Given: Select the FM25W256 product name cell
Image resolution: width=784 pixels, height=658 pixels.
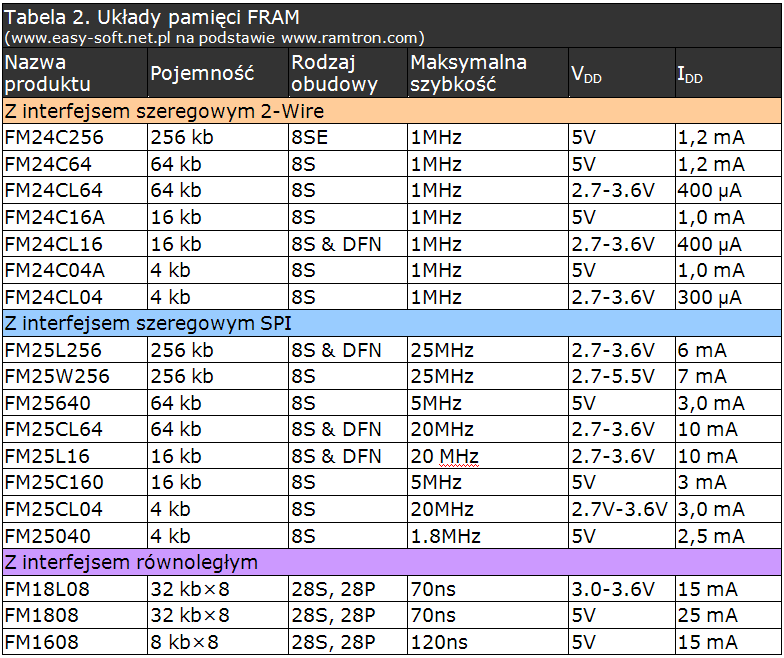Looking at the screenshot, I should [74, 376].
